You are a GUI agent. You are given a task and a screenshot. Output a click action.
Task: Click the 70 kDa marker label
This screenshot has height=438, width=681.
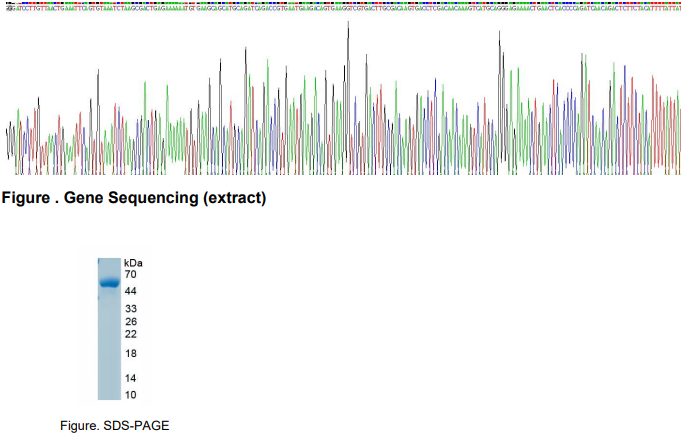pos(131,273)
